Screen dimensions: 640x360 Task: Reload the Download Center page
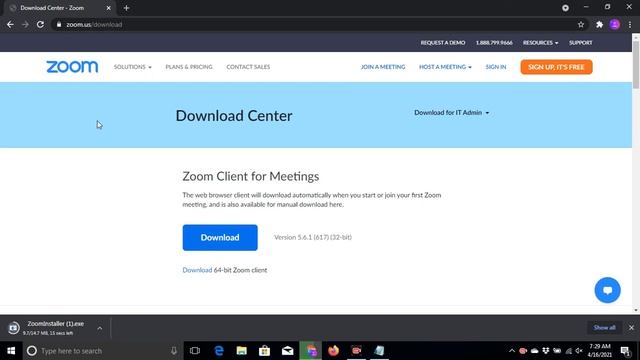[x=40, y=24]
